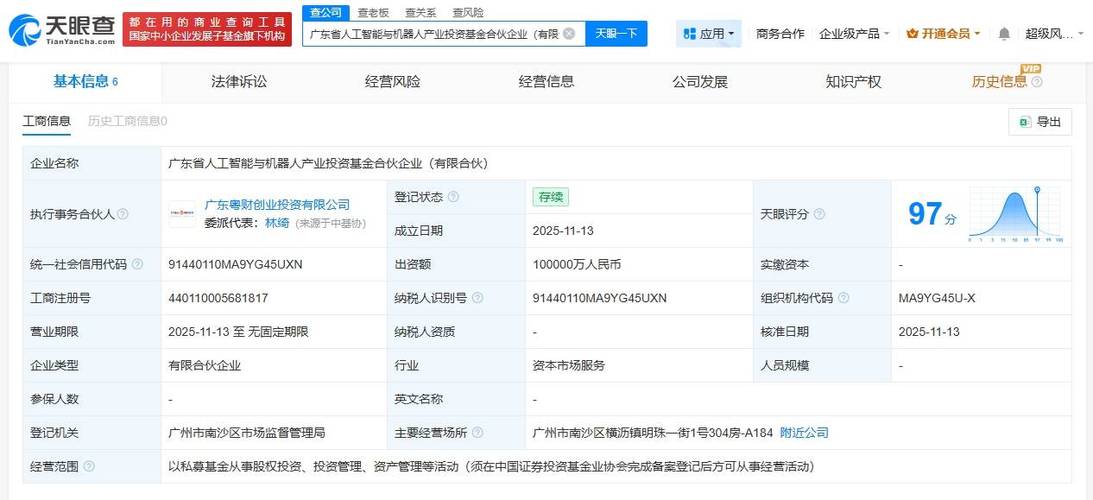Click 商务合作 link
Viewport: 1093px width, 500px height.
[780, 33]
